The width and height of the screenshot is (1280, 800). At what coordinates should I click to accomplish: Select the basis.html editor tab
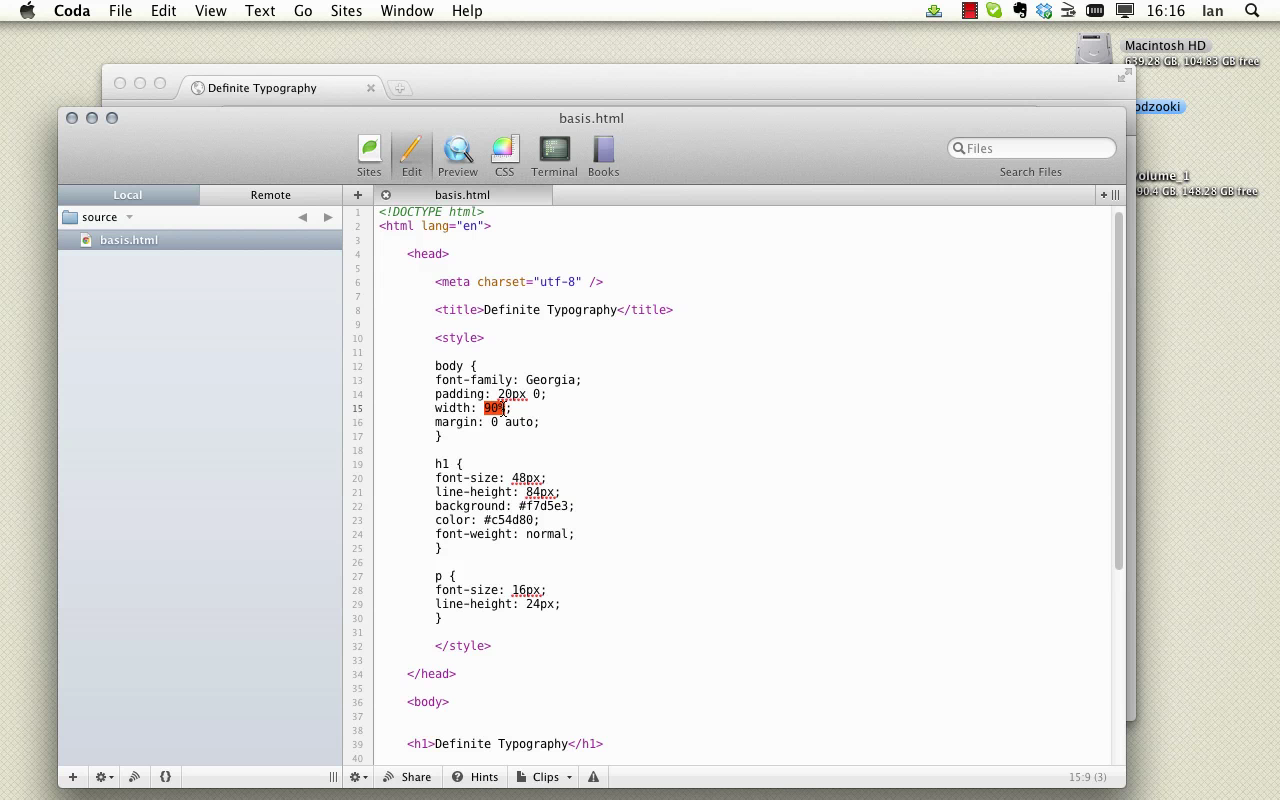[462, 195]
